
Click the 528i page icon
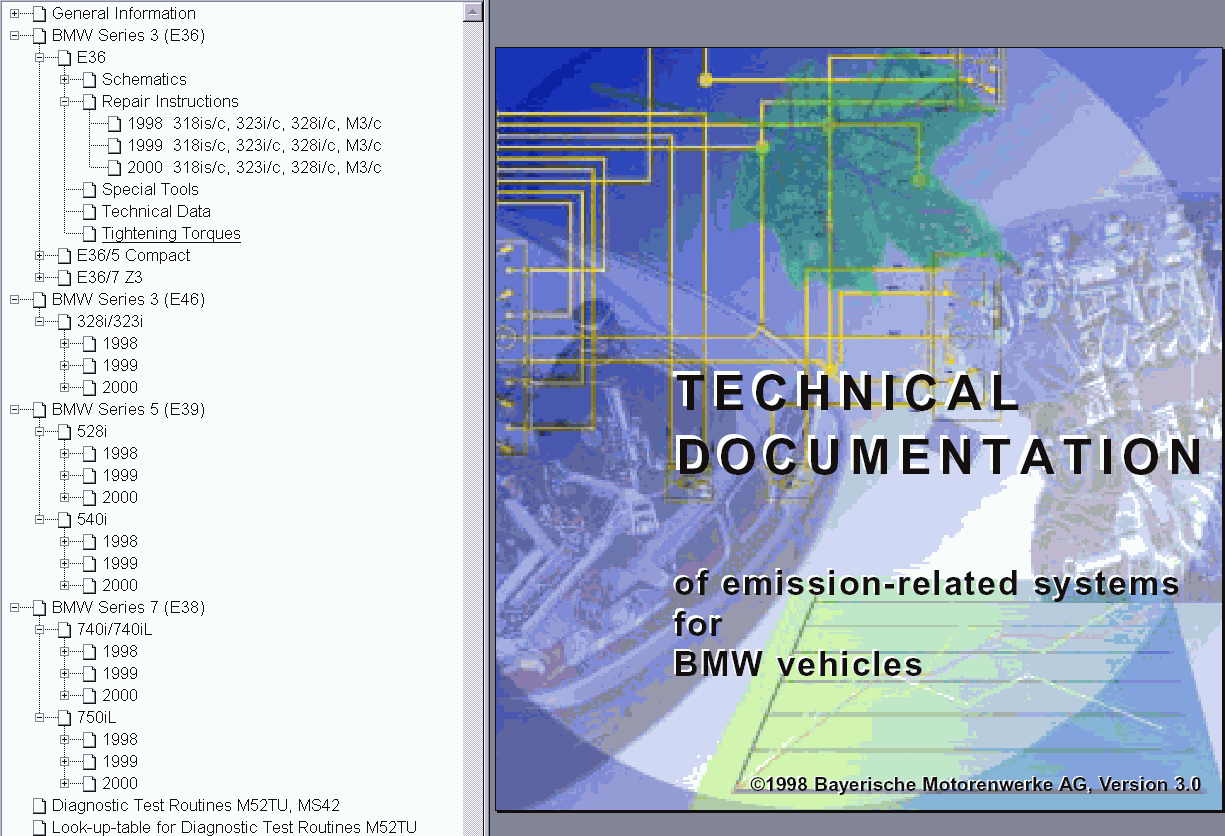pos(64,432)
